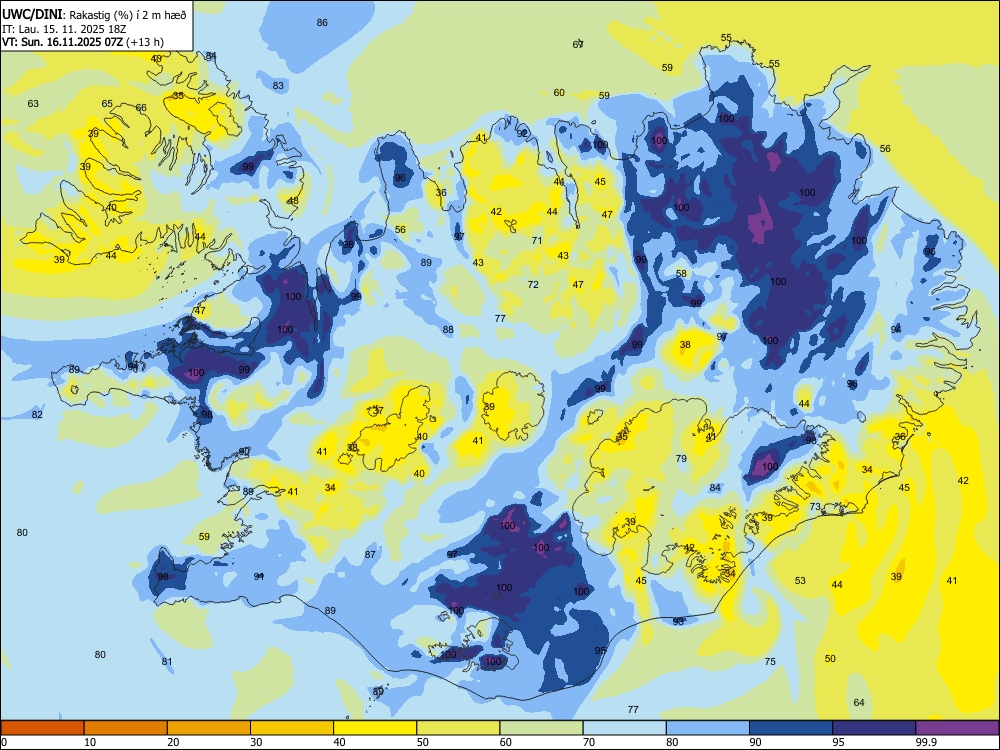This screenshot has height=750, width=1000.
Task: Click the '86' humidity value on the map
Action: 322,22
